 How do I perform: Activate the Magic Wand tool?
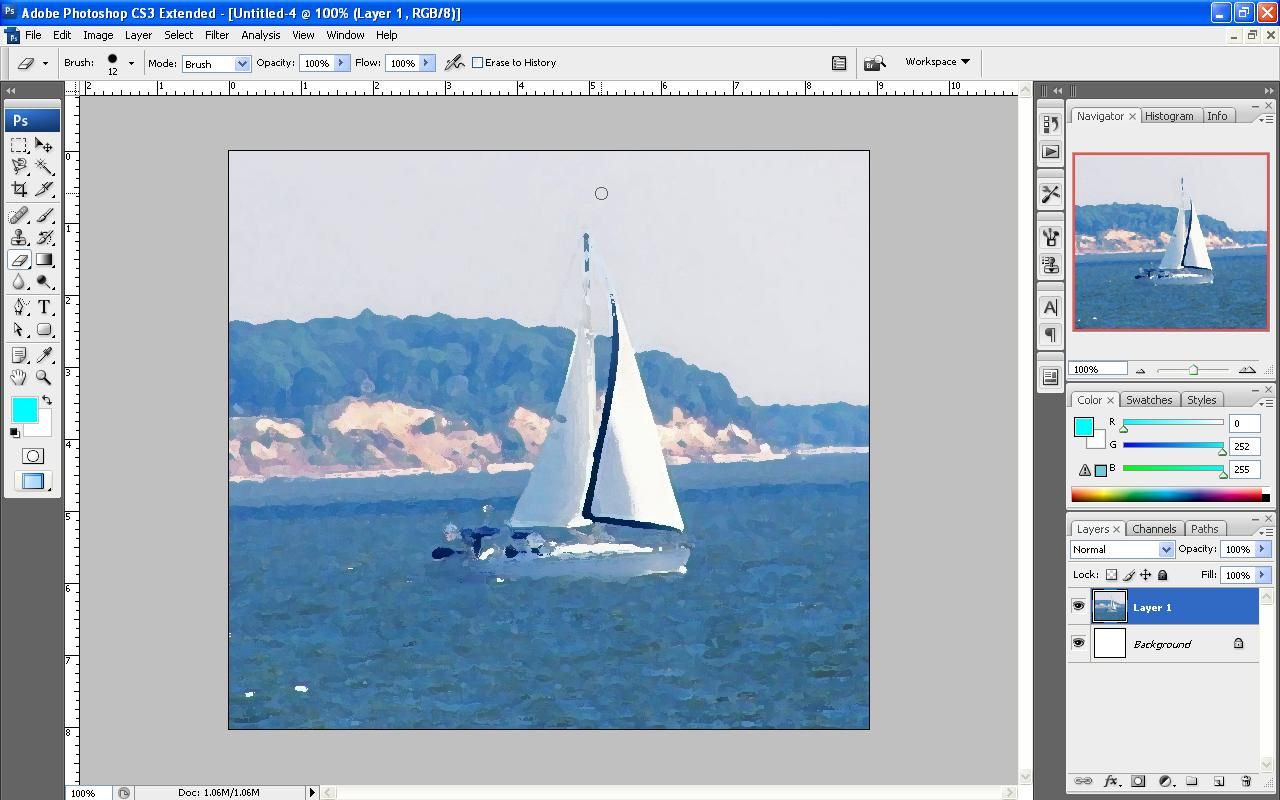click(45, 167)
